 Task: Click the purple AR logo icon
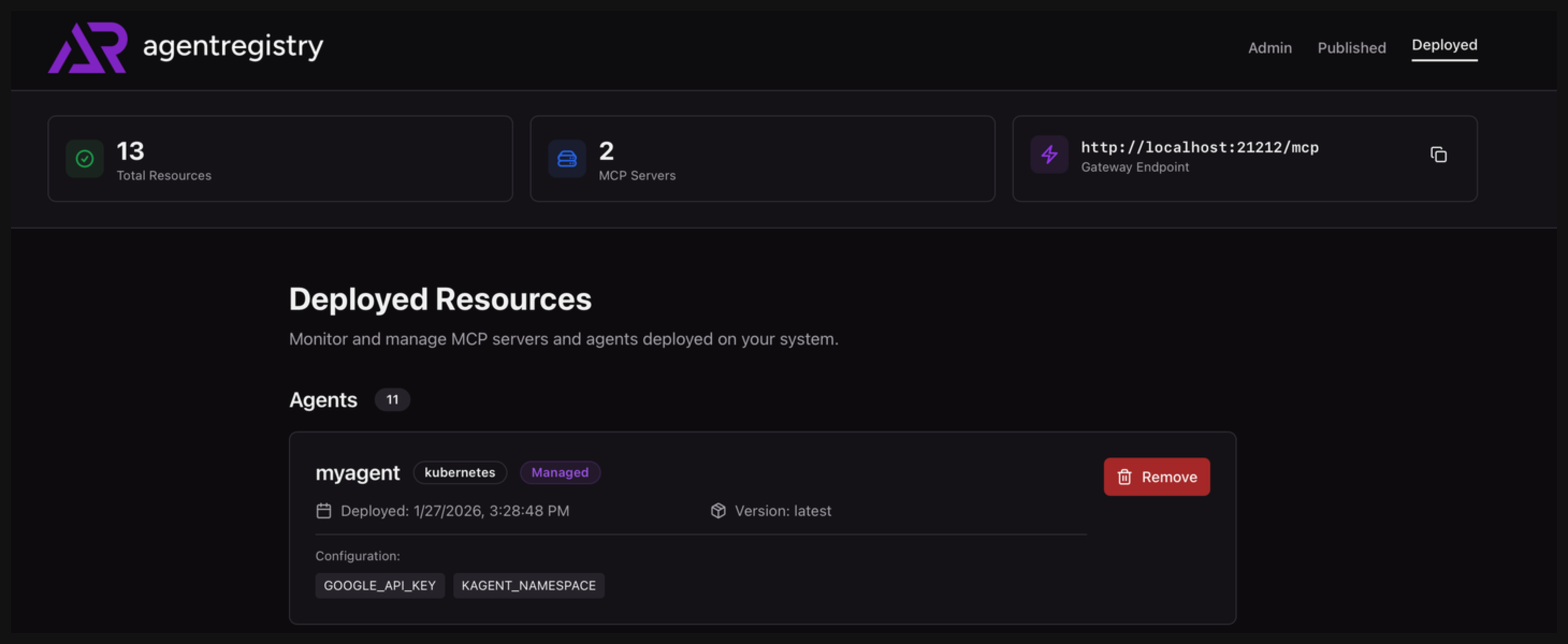pyautogui.click(x=88, y=47)
